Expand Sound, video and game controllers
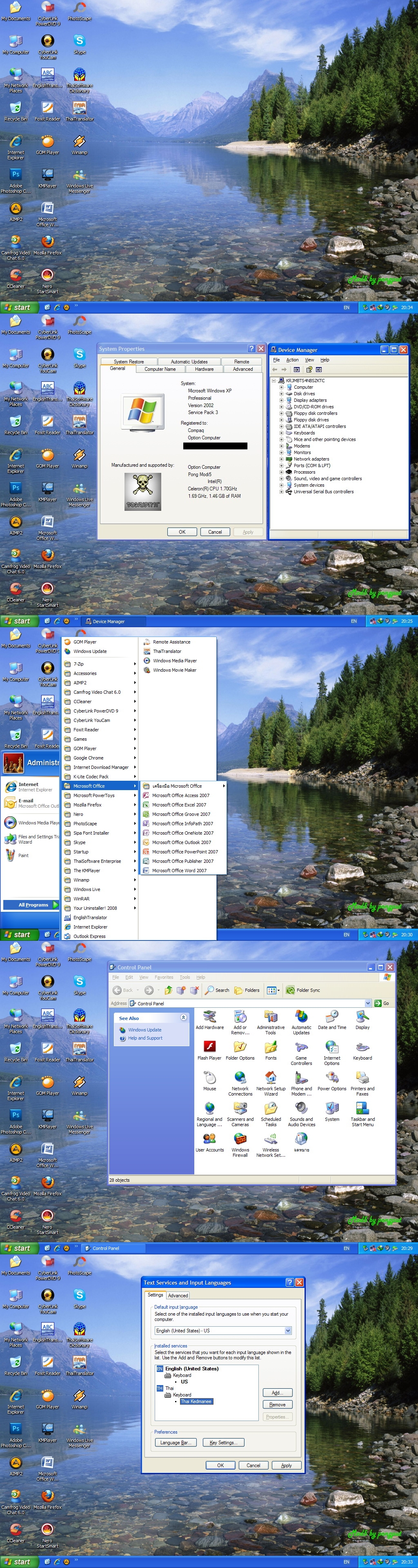The image size is (418, 1568). tap(281, 479)
